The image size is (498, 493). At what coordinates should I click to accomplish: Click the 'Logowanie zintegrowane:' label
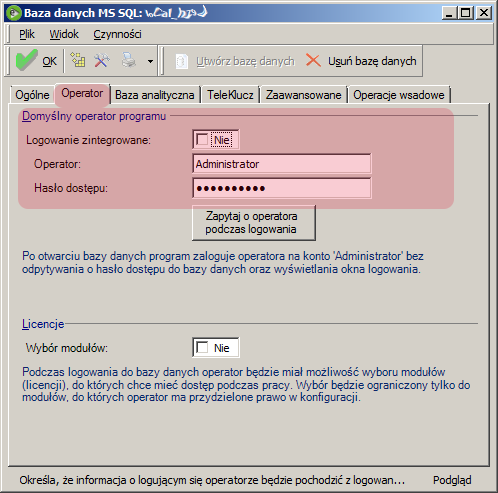[x=88, y=140]
